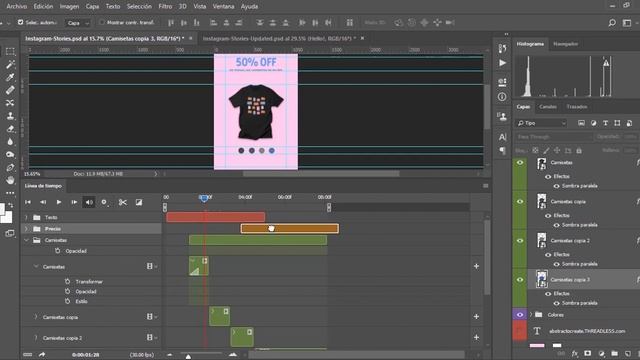Open the Actions play panel icon
The height and width of the screenshot is (360, 640).
pyautogui.click(x=502, y=63)
